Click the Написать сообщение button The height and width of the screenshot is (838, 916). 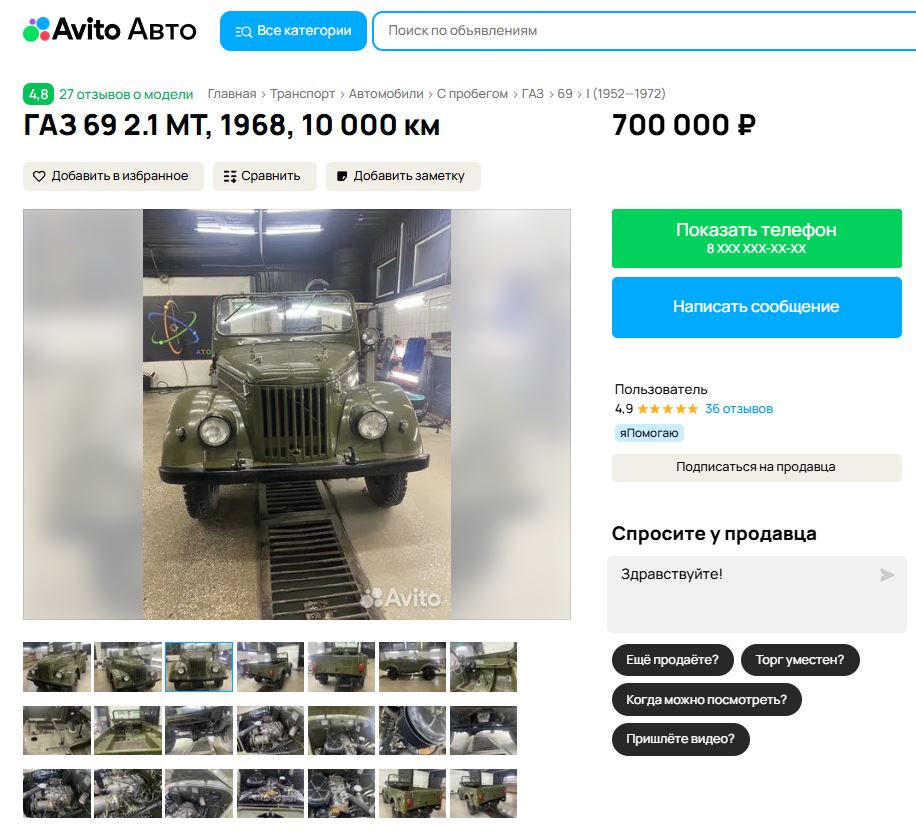(757, 307)
